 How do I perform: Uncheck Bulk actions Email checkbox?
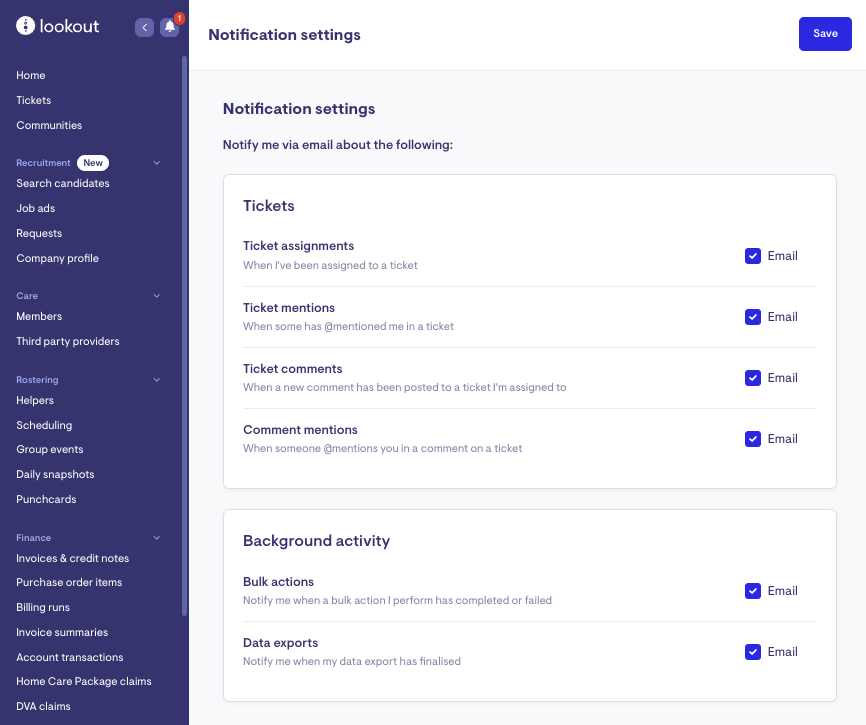pos(753,591)
